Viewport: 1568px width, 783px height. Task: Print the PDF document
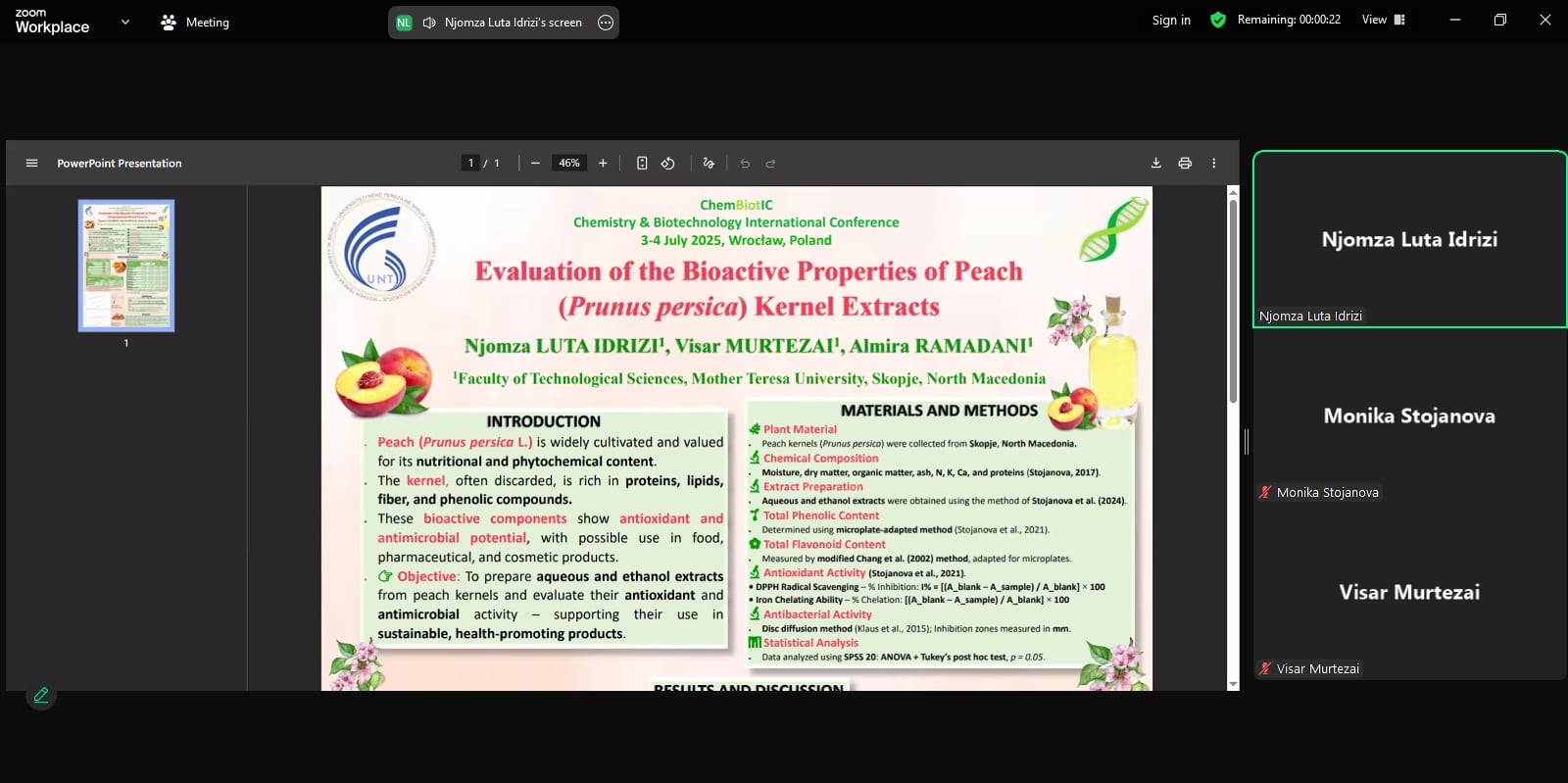tap(1185, 164)
